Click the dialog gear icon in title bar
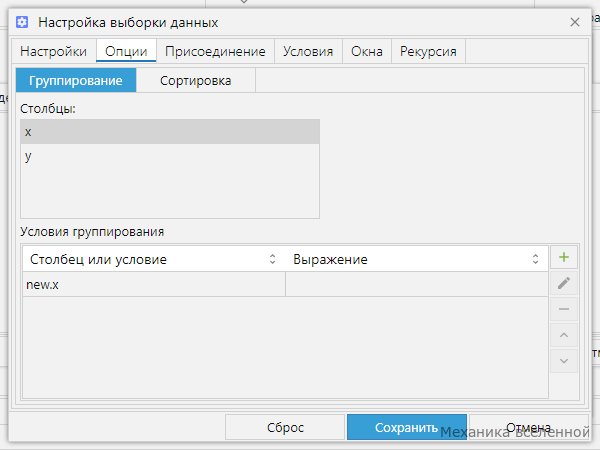Viewport: 600px width, 450px height. coord(22,22)
